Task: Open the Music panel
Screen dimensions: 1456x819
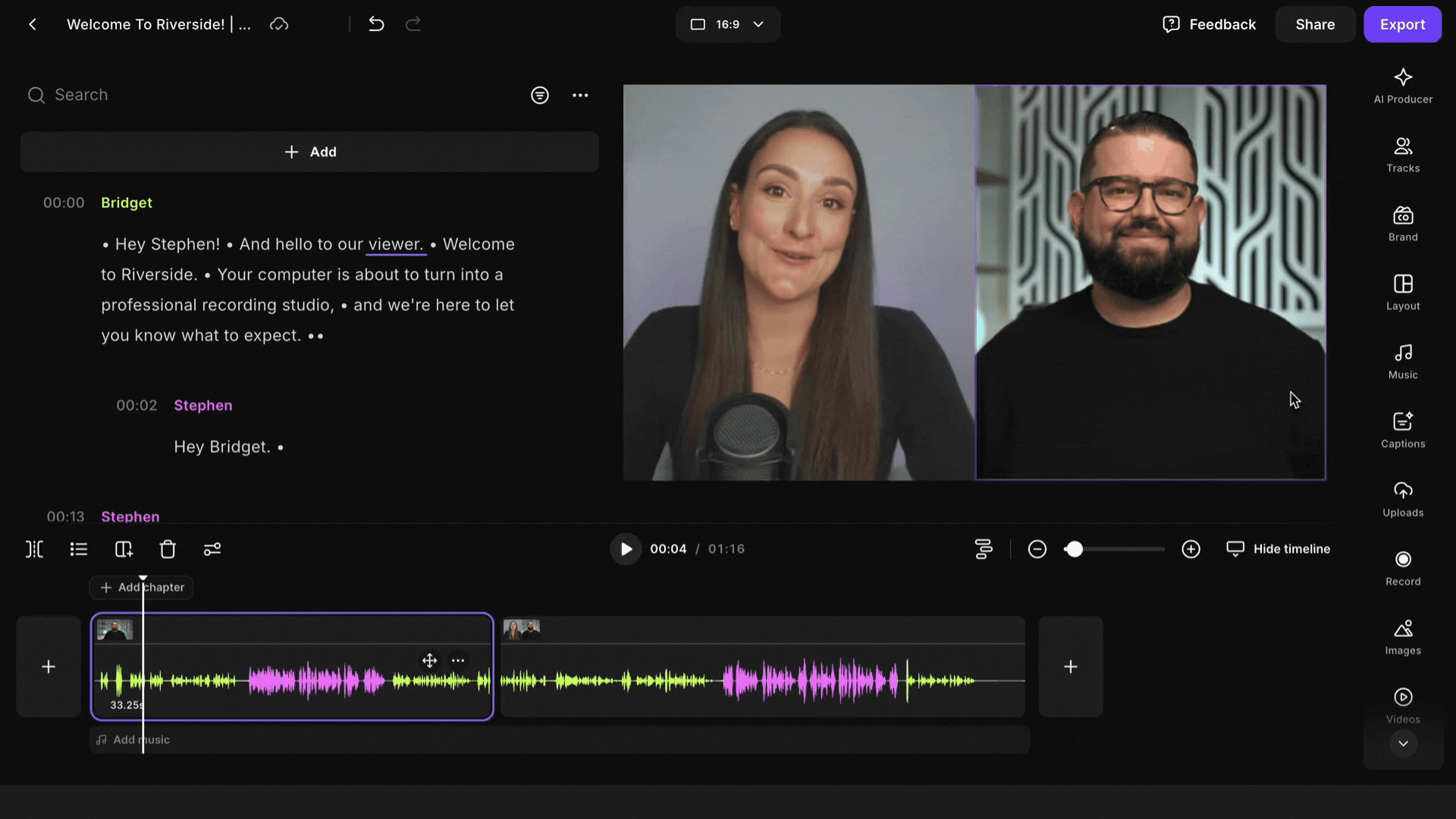Action: 1402,361
